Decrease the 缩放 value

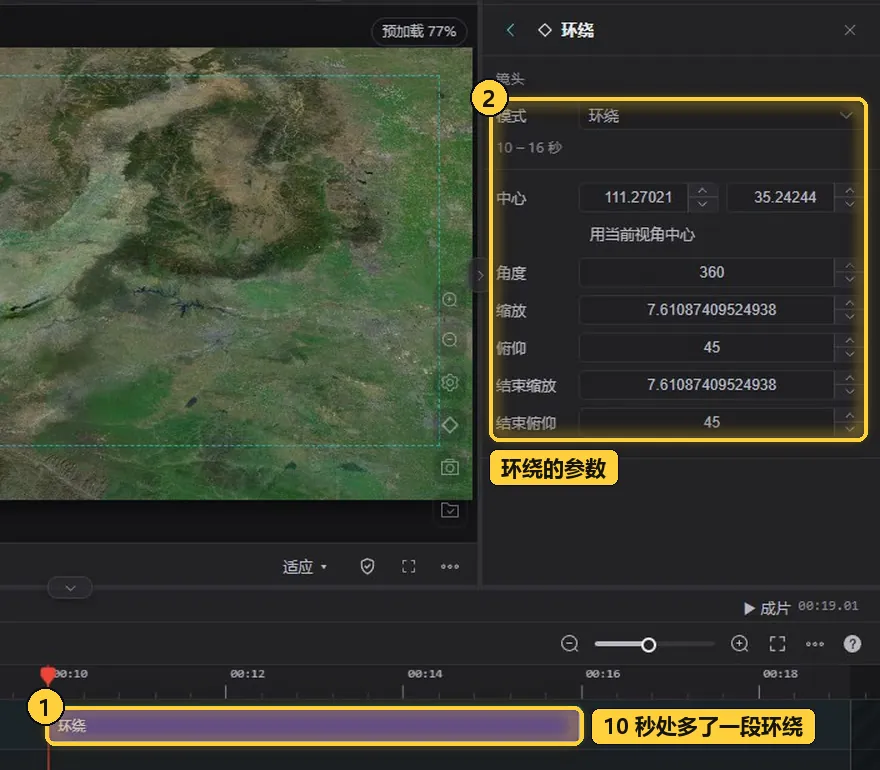849,317
